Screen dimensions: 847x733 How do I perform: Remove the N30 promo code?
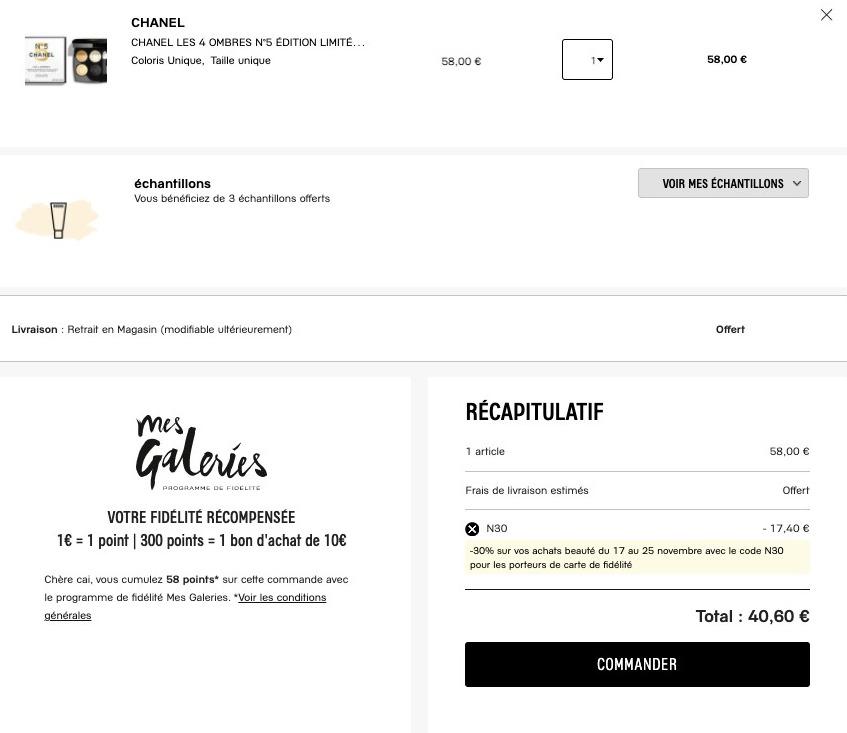pos(472,529)
